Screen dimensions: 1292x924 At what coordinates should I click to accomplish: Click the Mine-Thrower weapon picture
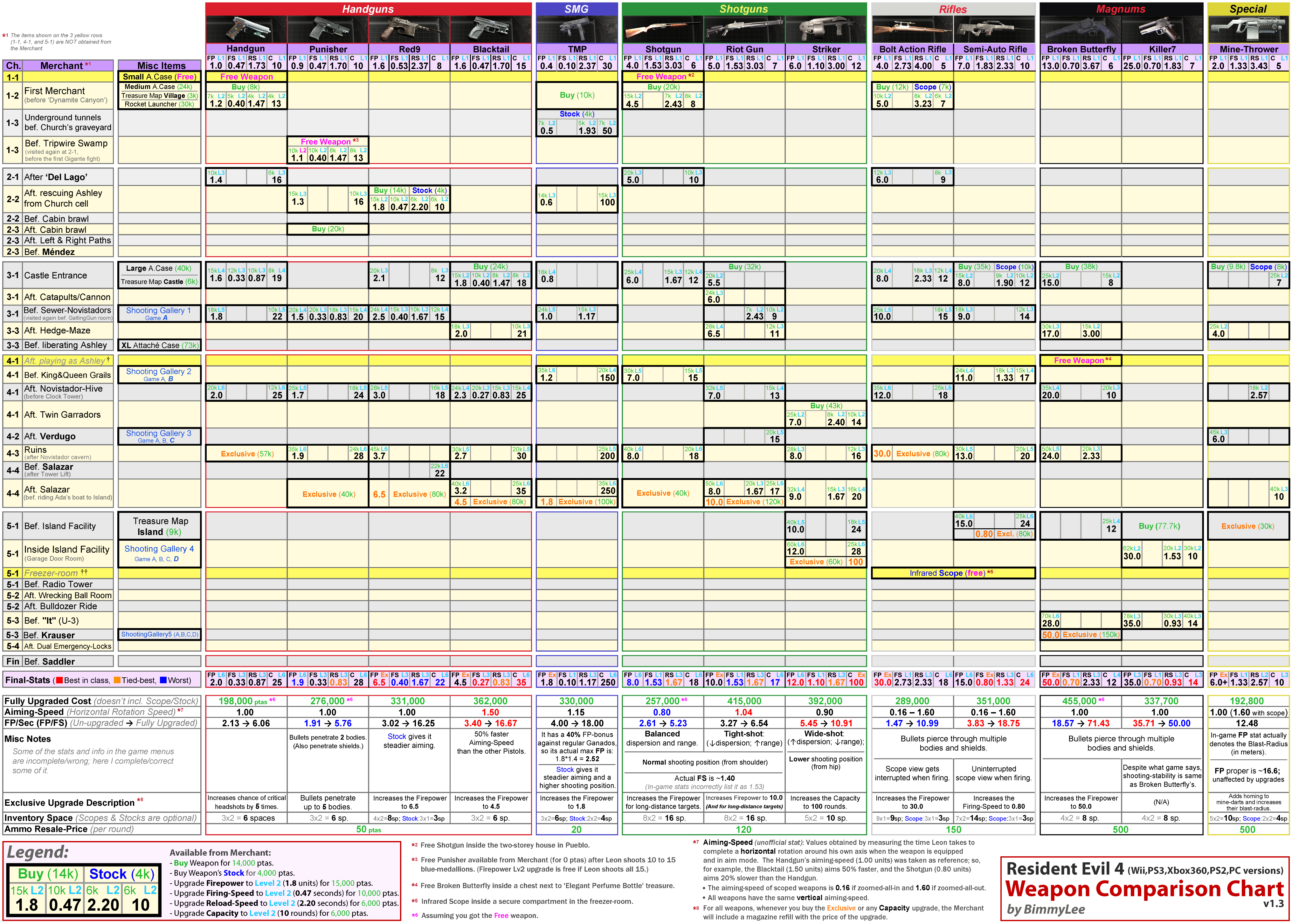click(x=1249, y=30)
